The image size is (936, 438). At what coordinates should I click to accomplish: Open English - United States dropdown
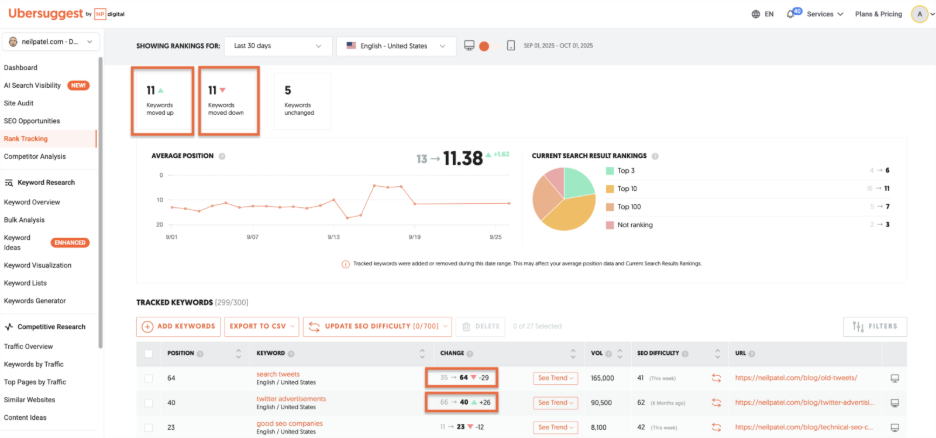pos(396,46)
